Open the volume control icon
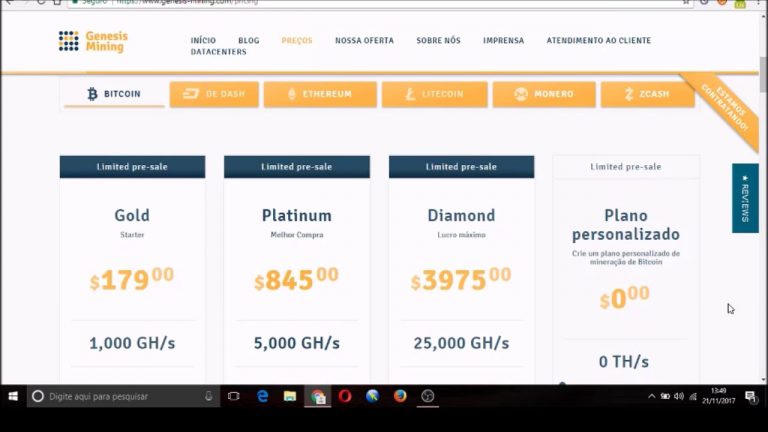 point(679,396)
